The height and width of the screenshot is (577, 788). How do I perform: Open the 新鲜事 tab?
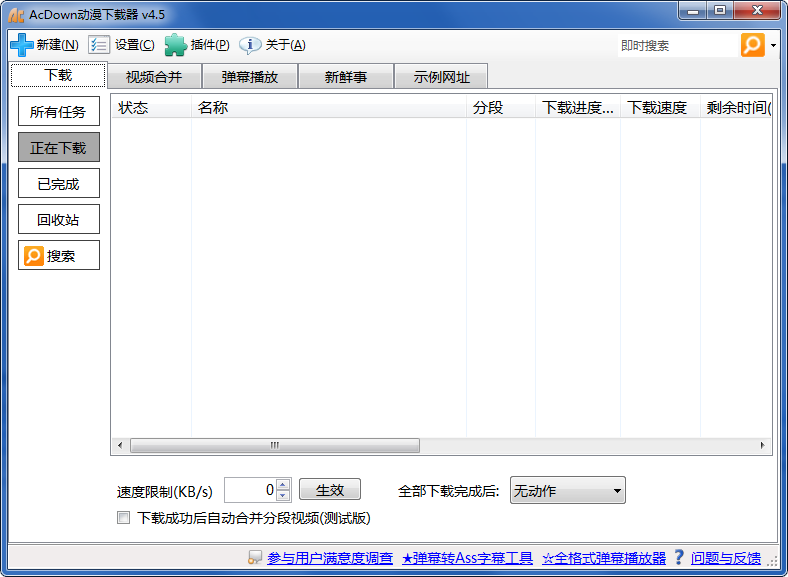346,77
